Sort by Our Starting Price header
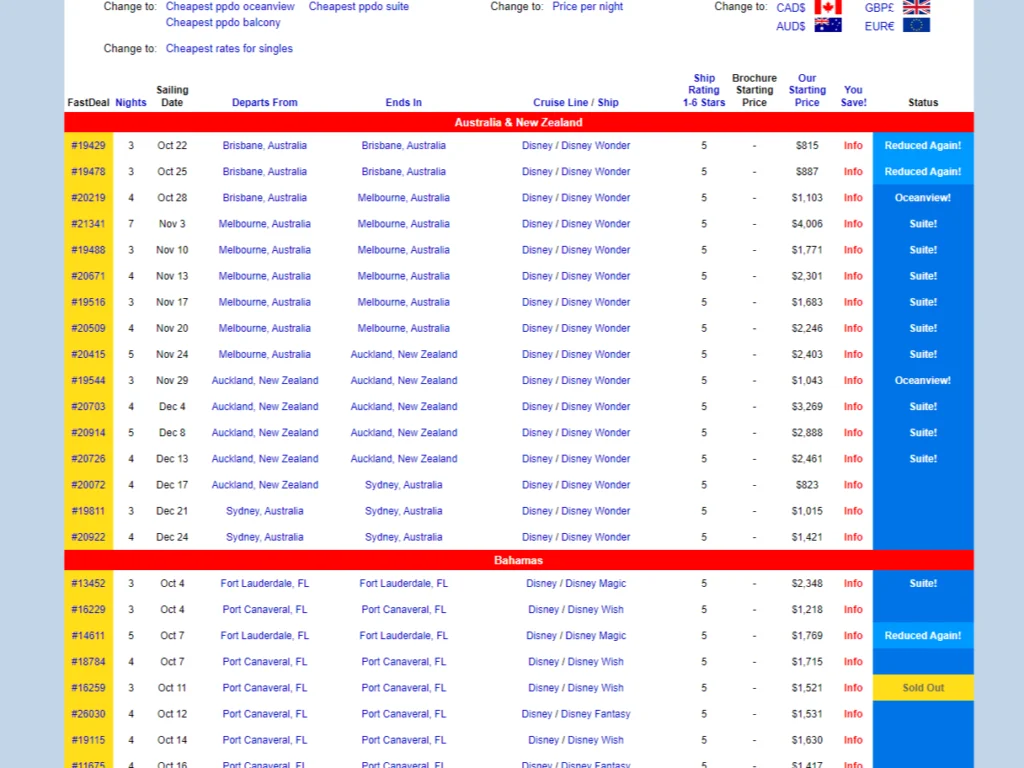Screen dimensions: 1024x768 [x=807, y=90]
